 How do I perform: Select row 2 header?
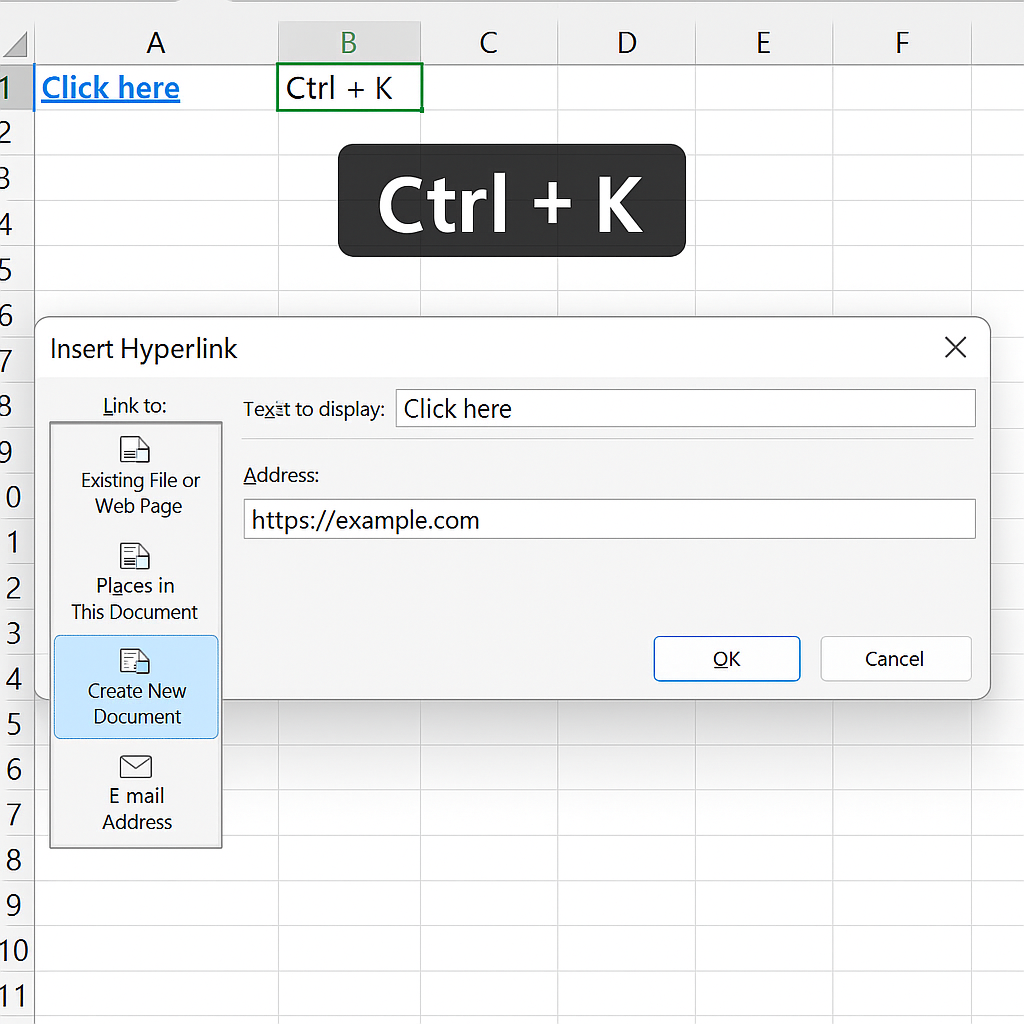[x=16, y=133]
